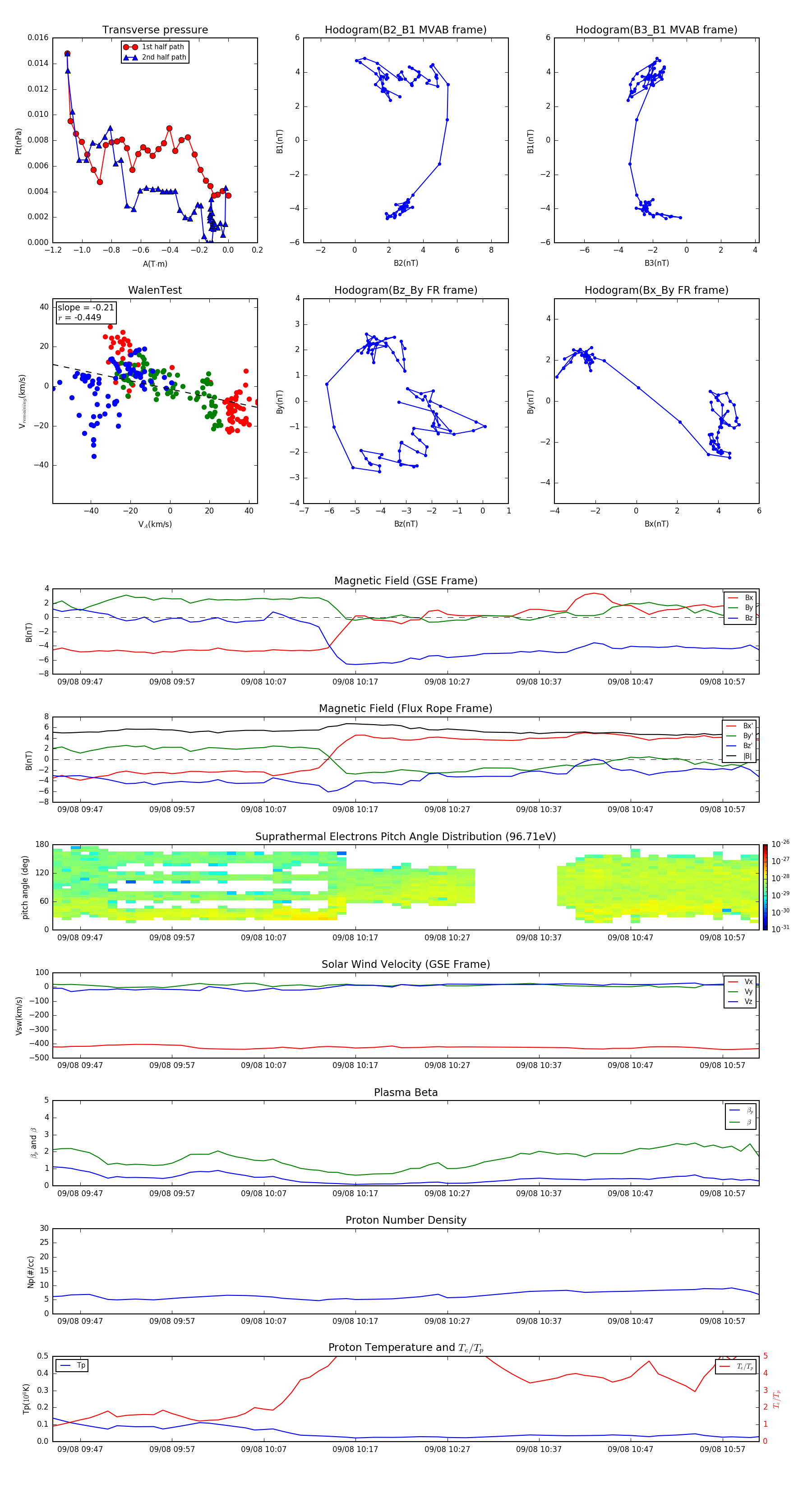Click the 'Np(#/cc)' y-axis label
This screenshot has height=1489, width=812.
[x=31, y=1272]
